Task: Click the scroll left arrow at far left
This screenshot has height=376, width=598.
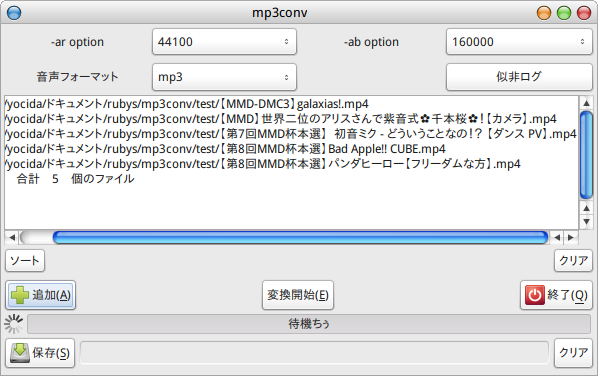Action: click(x=12, y=238)
